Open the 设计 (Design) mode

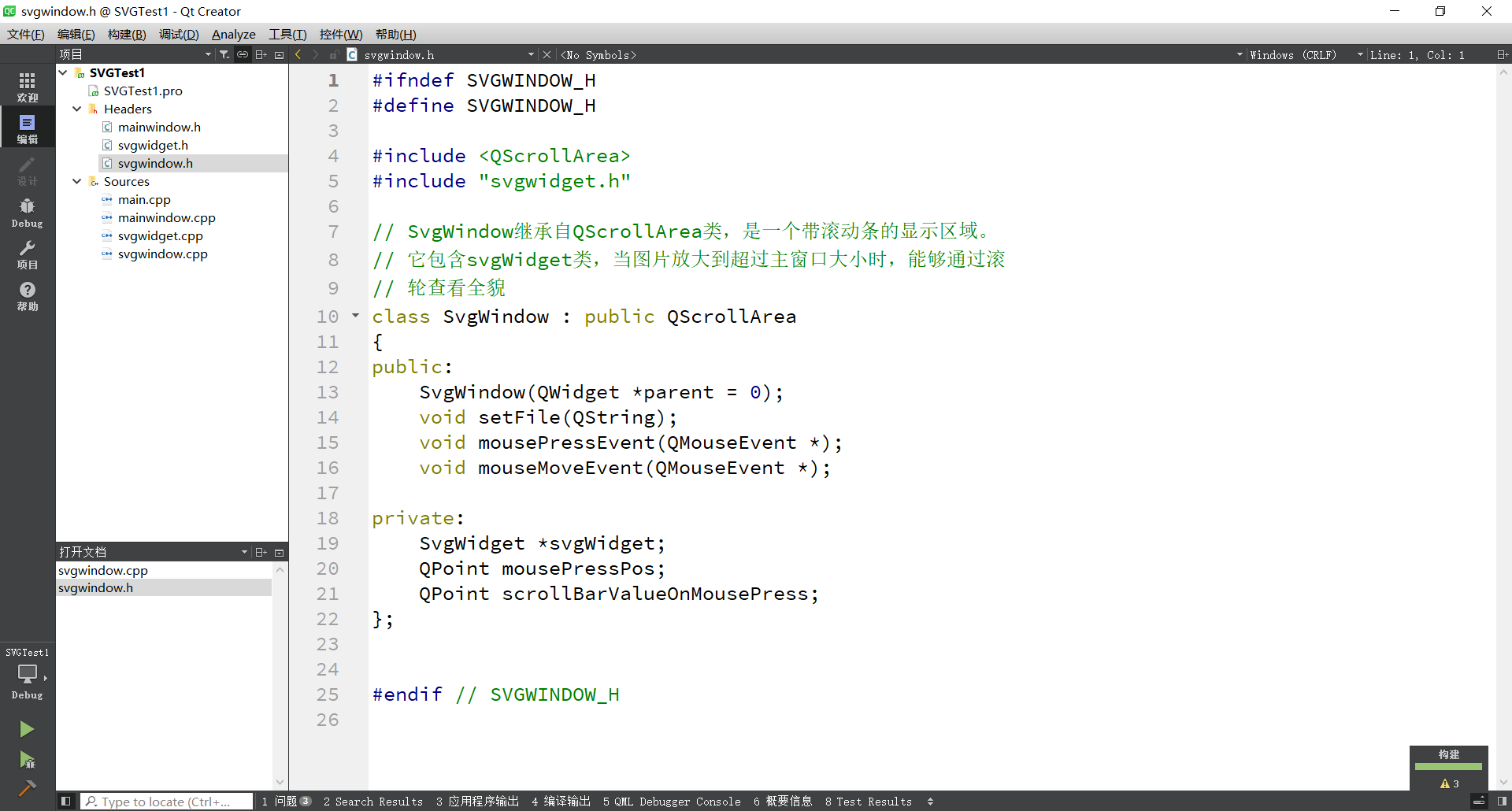[28, 170]
